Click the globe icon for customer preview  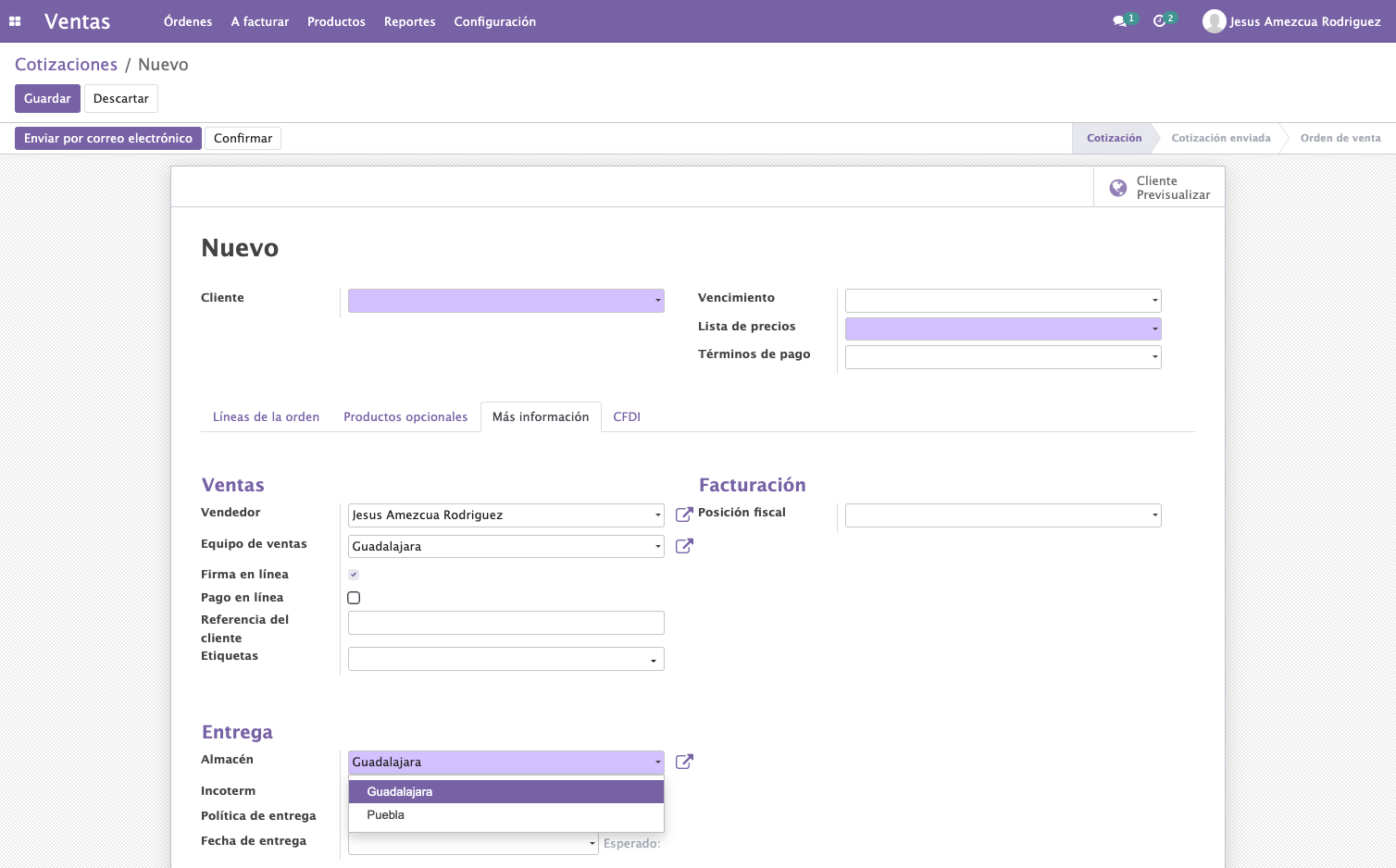pyautogui.click(x=1118, y=188)
